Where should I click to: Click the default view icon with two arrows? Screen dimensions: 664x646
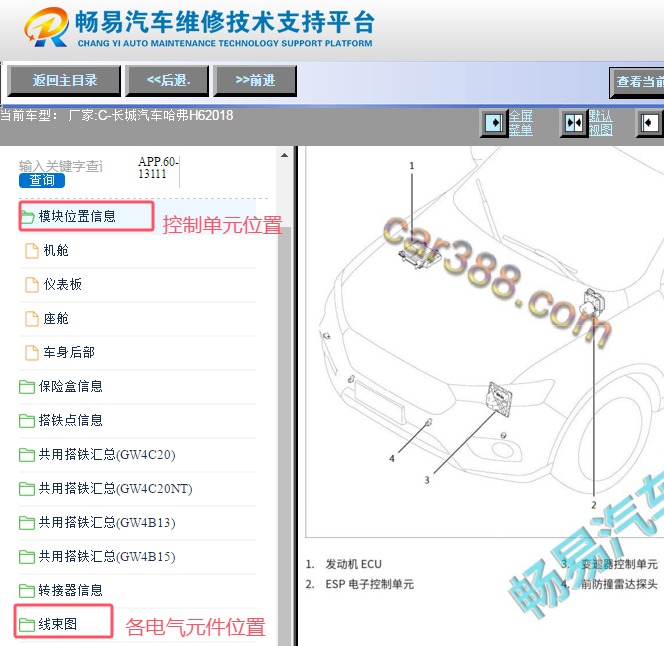click(x=574, y=123)
